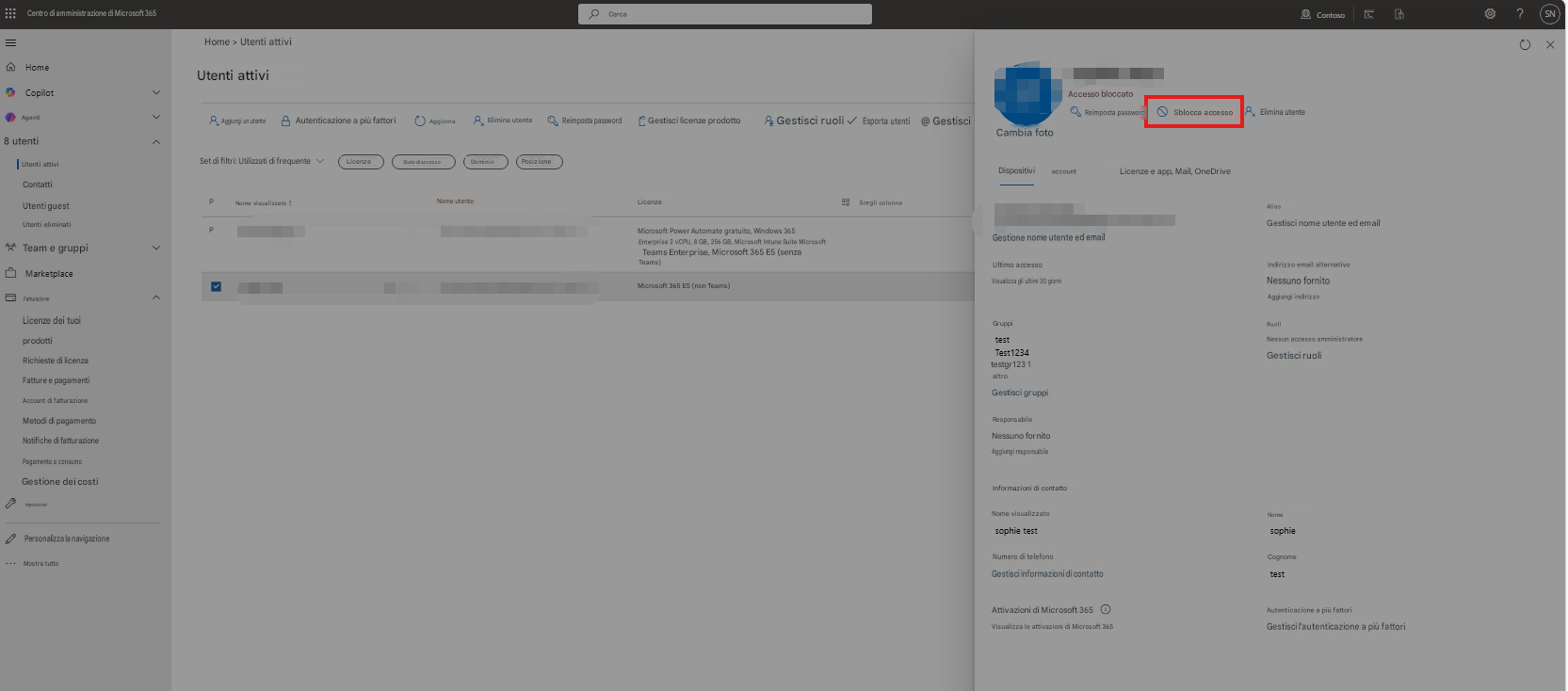Image resolution: width=1568 pixels, height=691 pixels.
Task: Sort by Nome visualizzato column header
Action: (263, 203)
